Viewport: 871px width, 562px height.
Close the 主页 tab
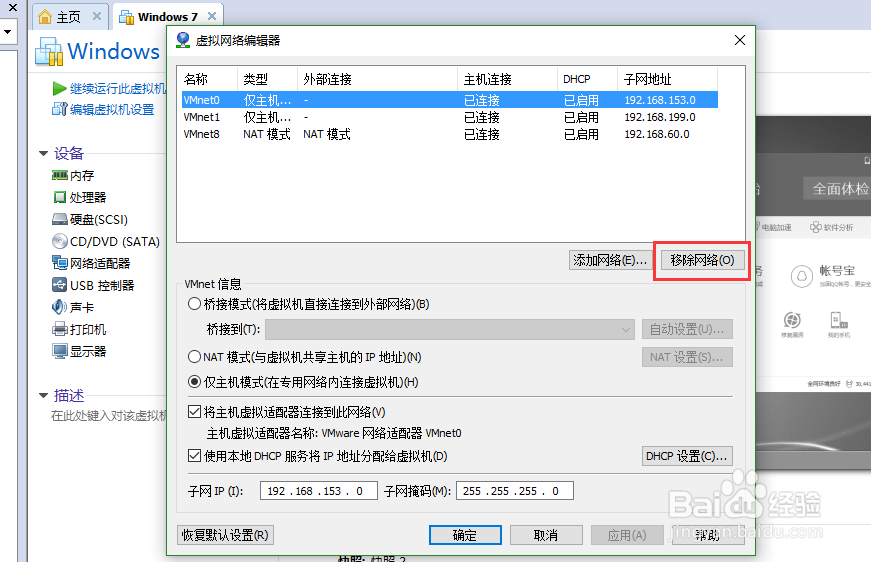[97, 16]
